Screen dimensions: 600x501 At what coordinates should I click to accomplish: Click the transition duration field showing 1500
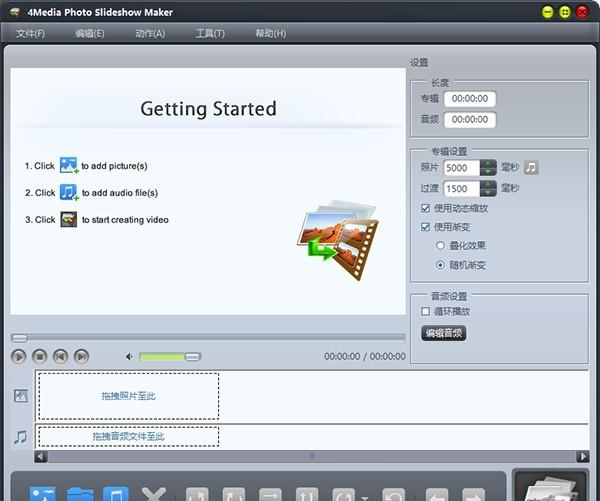(461, 188)
